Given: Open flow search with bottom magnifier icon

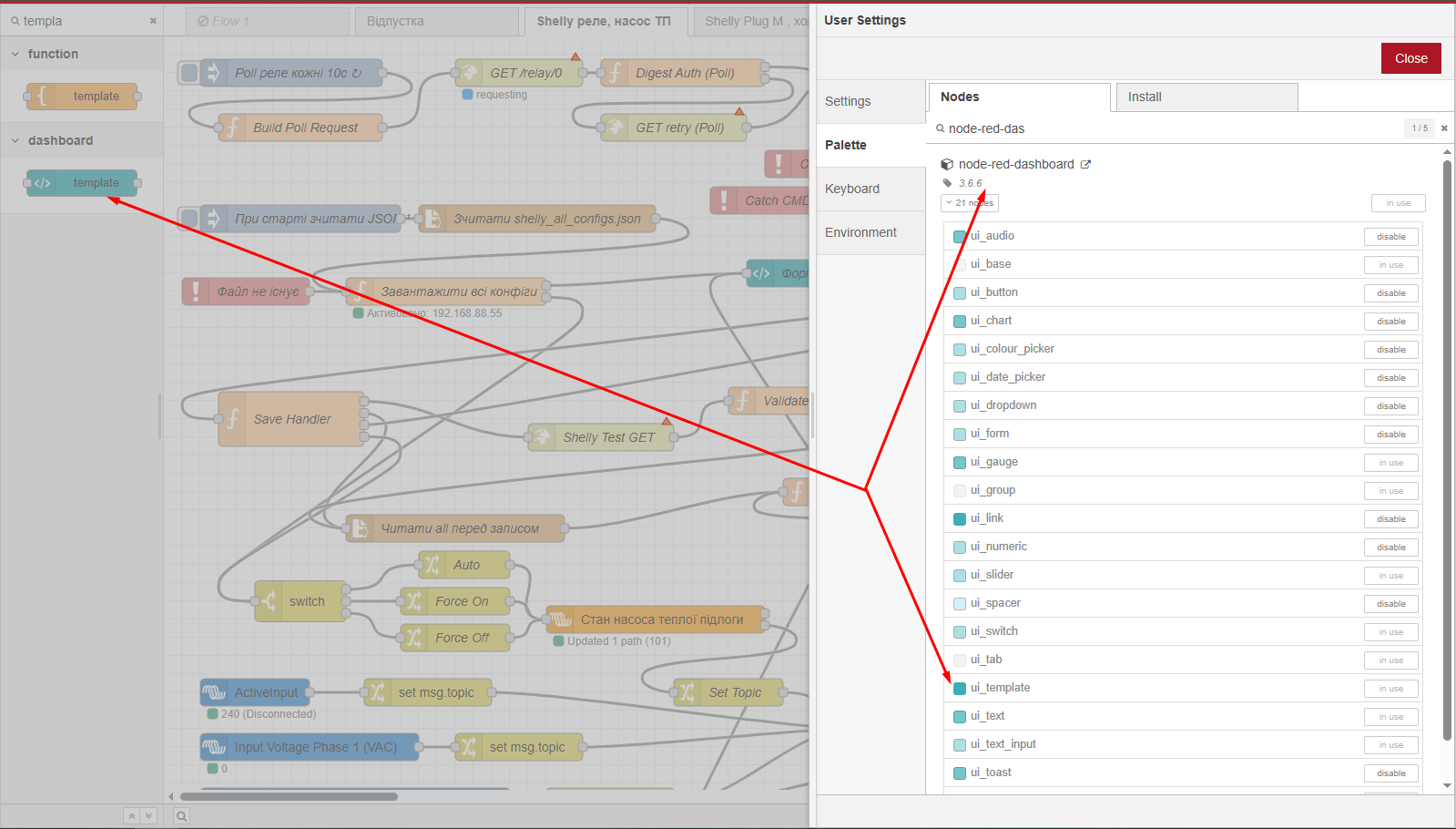Looking at the screenshot, I should tap(182, 816).
